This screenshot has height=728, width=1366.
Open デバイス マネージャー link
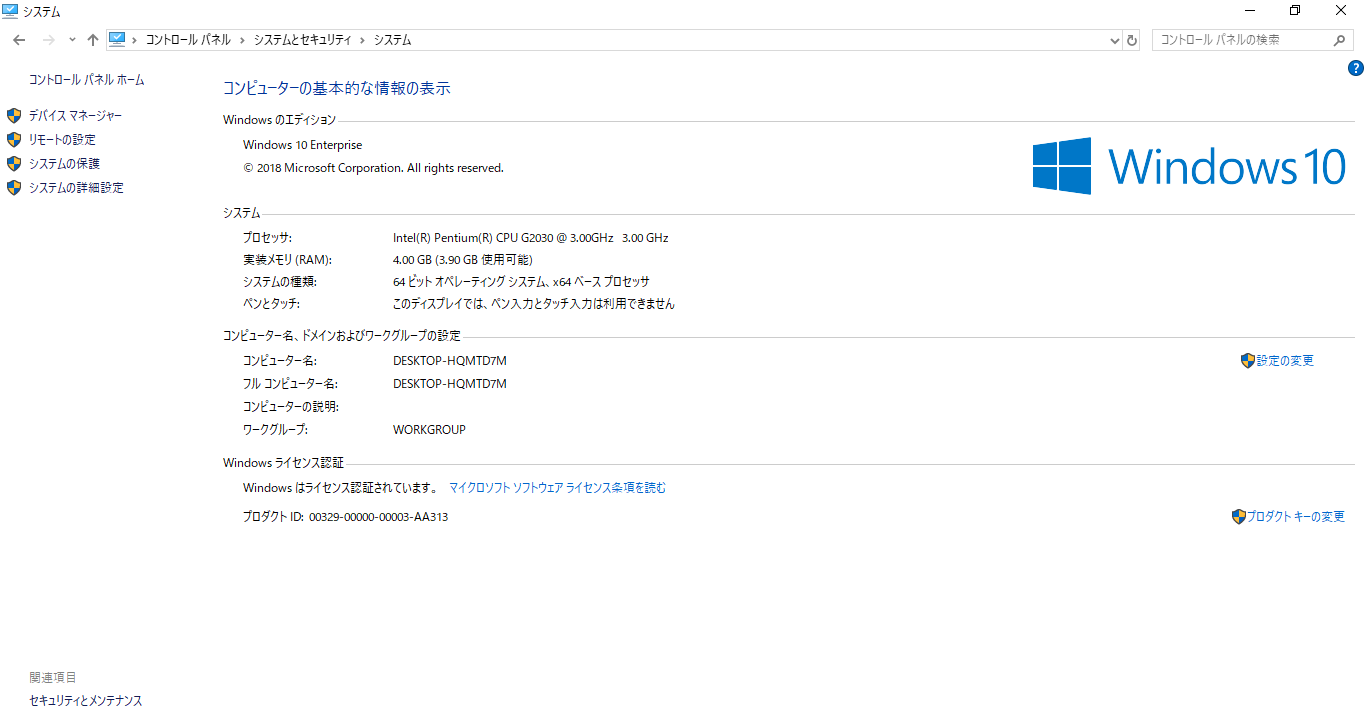[75, 116]
